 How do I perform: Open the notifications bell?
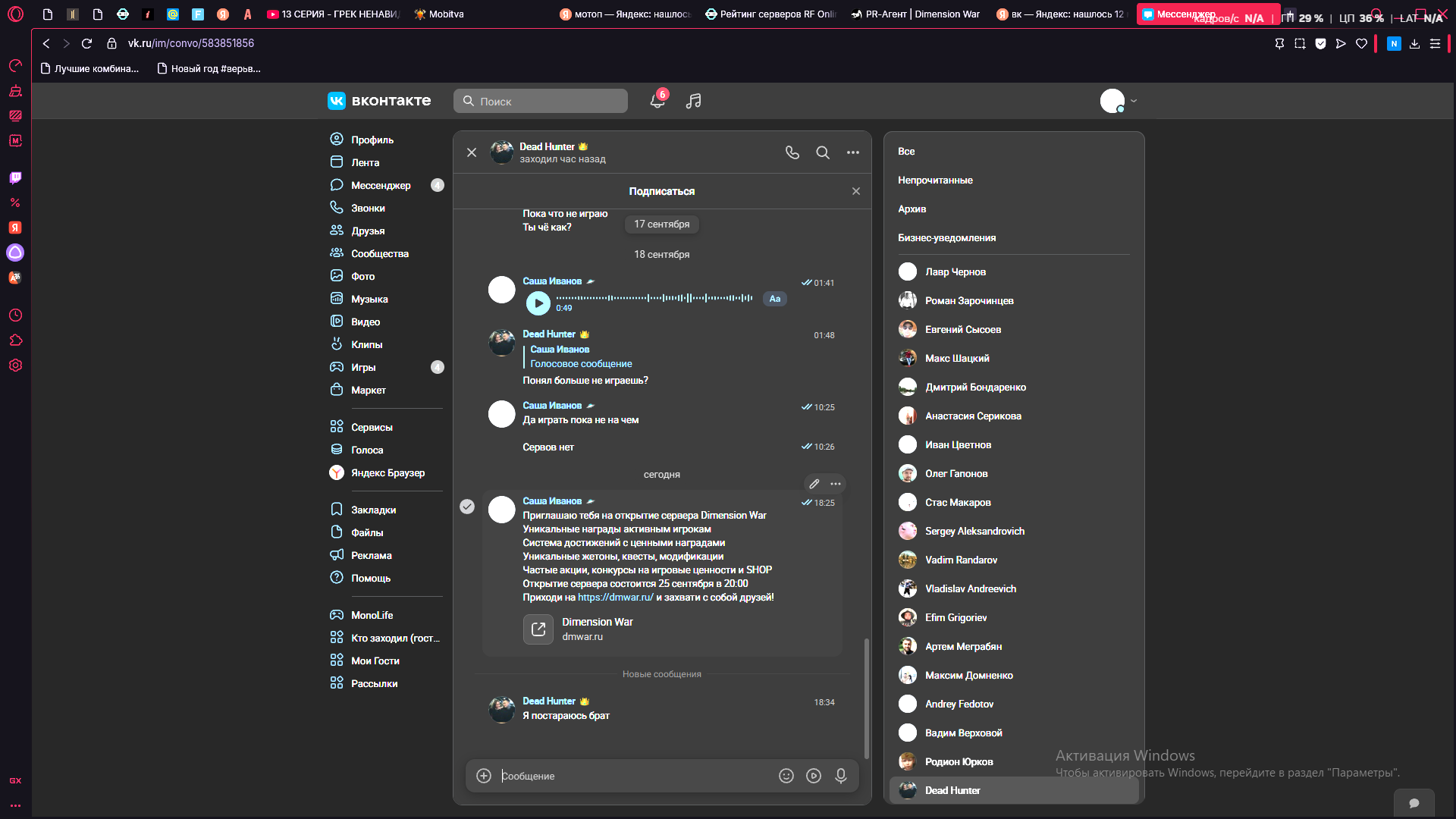tap(657, 101)
